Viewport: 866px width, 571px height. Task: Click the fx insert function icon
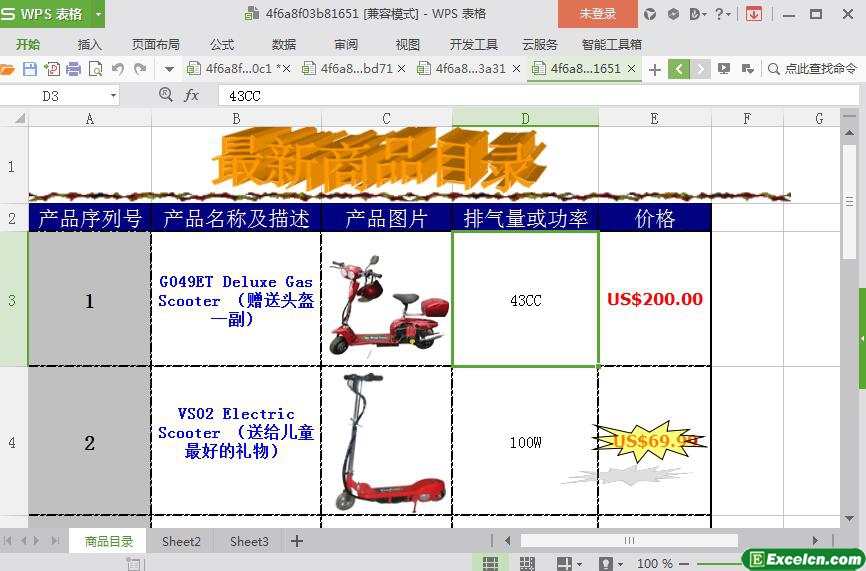191,96
